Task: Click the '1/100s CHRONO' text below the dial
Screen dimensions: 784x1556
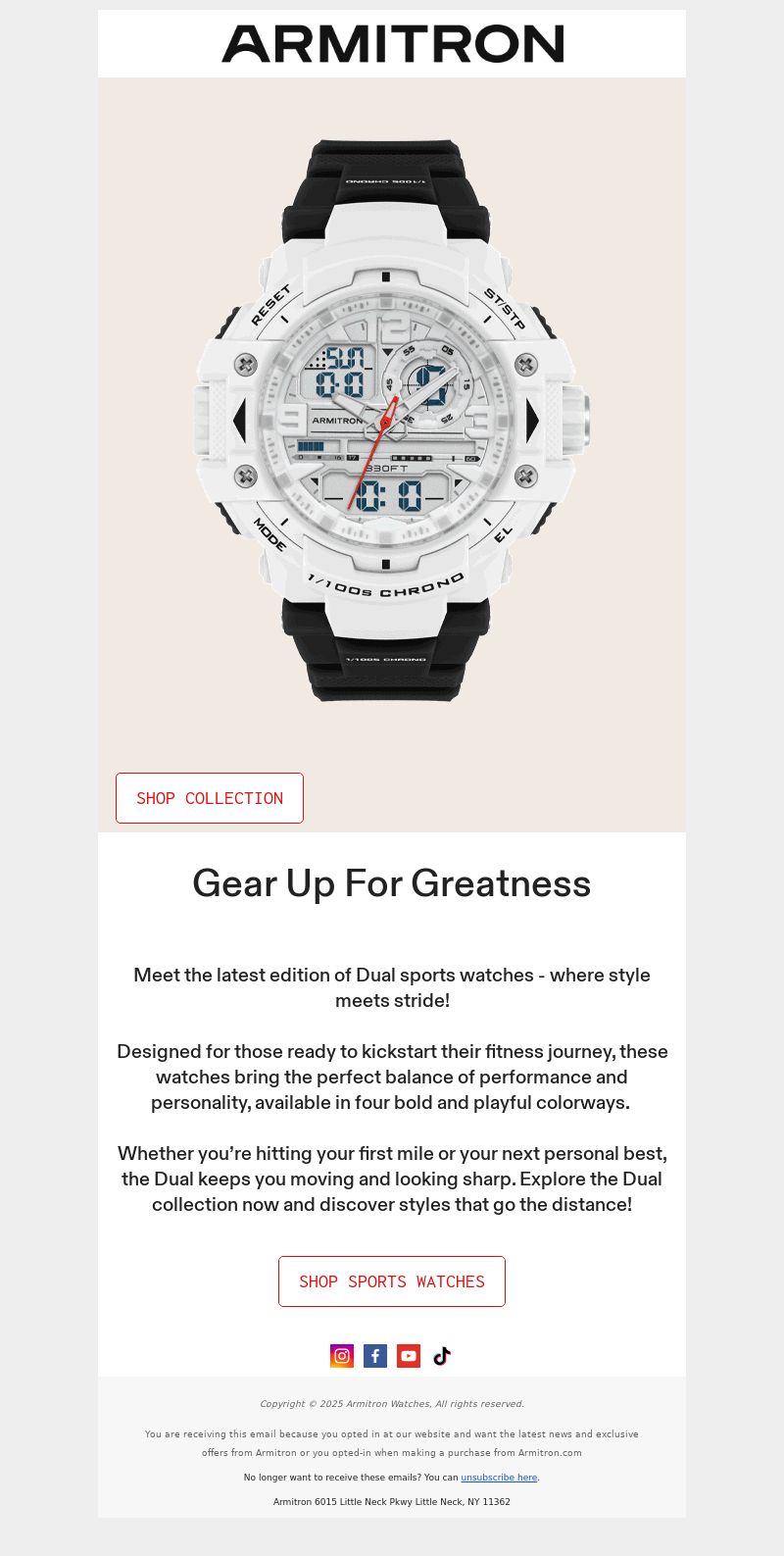Action: tap(386, 586)
